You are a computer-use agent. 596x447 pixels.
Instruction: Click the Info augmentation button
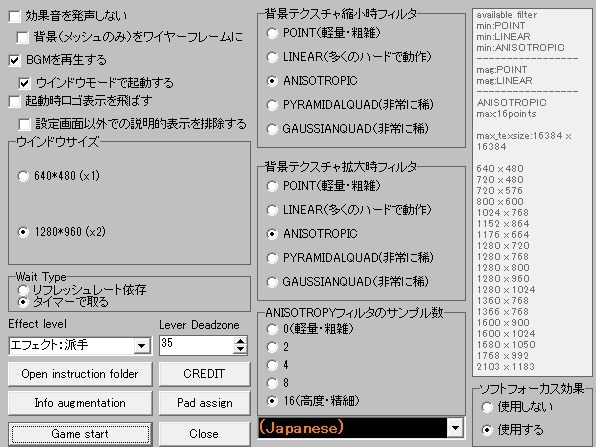[x=80, y=403]
